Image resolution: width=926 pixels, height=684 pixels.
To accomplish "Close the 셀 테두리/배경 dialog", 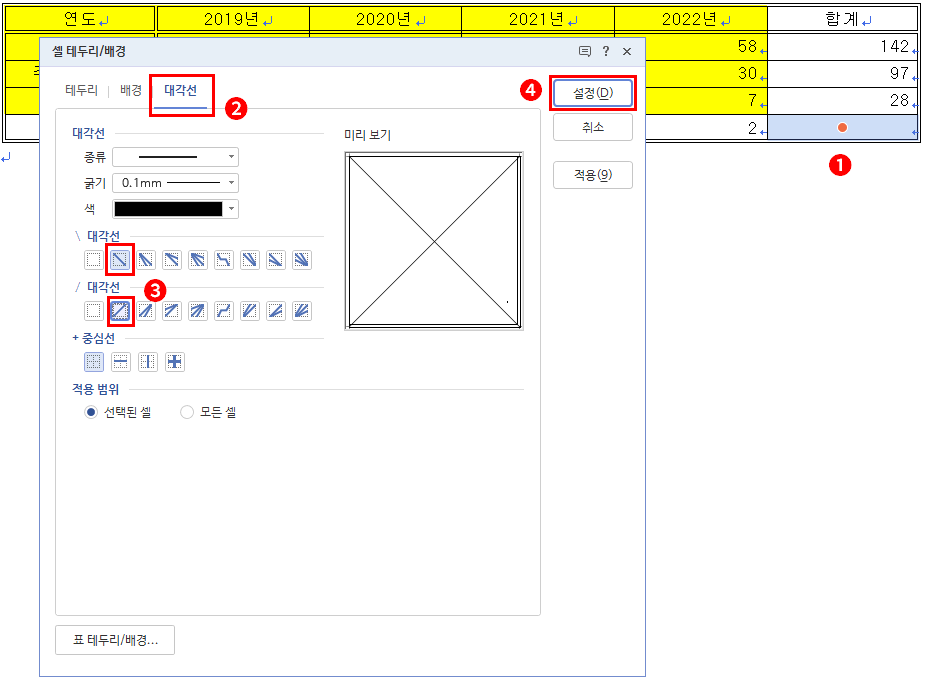I will point(627,51).
